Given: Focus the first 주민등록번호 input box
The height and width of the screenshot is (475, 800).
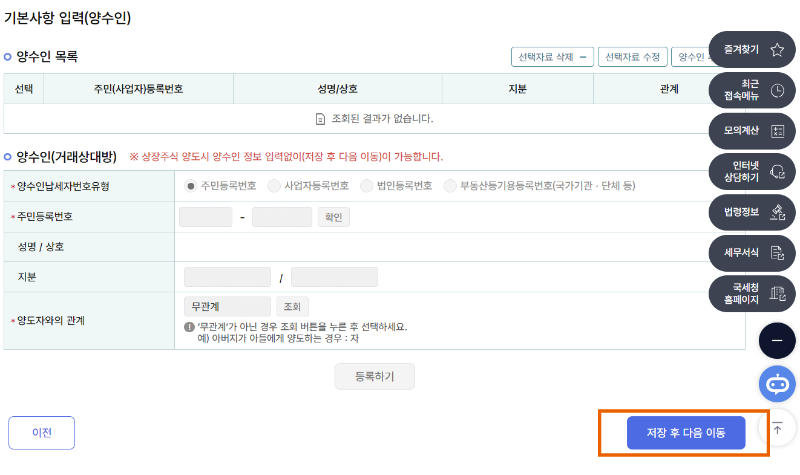Looking at the screenshot, I should [206, 217].
